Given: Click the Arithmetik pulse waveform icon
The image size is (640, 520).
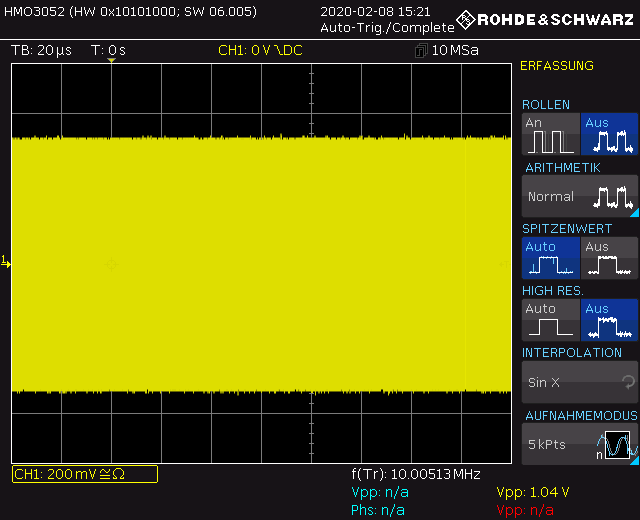Looking at the screenshot, I should (614, 196).
